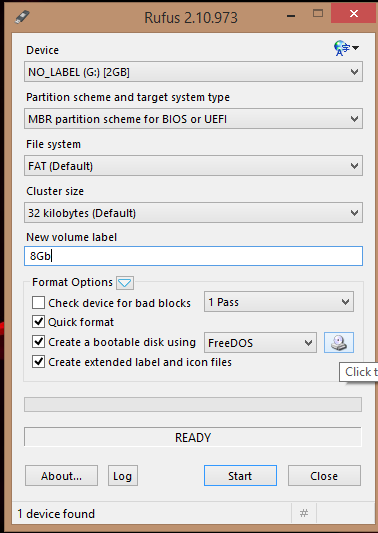Click the READY status field
The image size is (378, 533).
click(x=193, y=437)
